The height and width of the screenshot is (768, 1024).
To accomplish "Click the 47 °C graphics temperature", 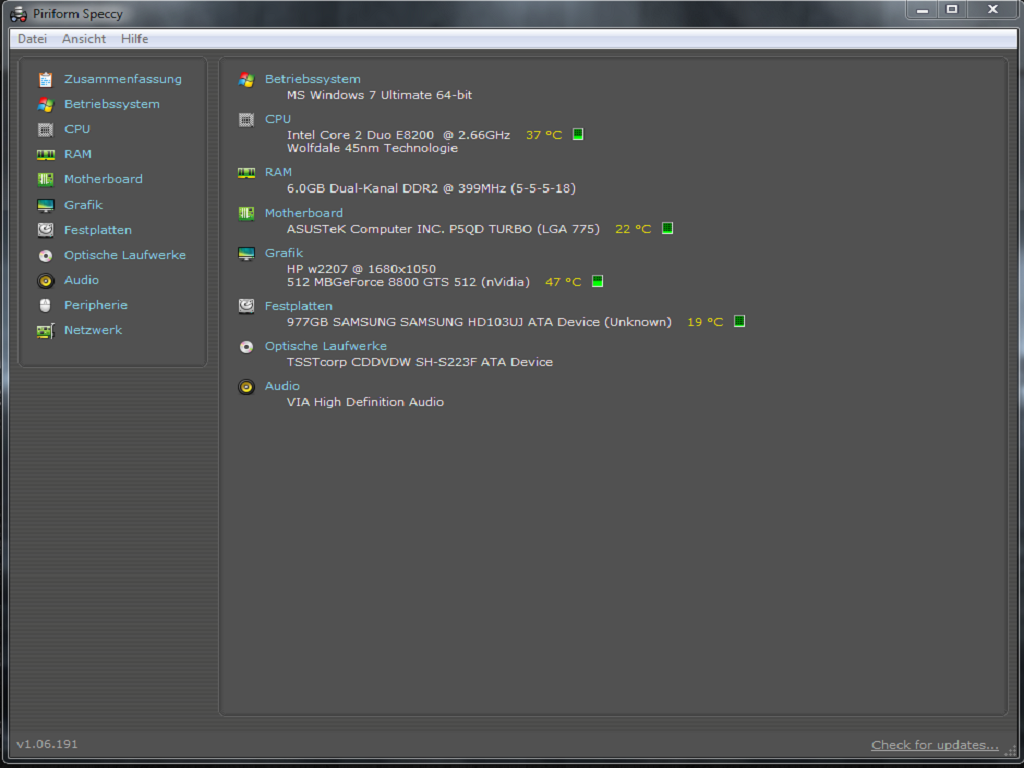I will tap(563, 282).
